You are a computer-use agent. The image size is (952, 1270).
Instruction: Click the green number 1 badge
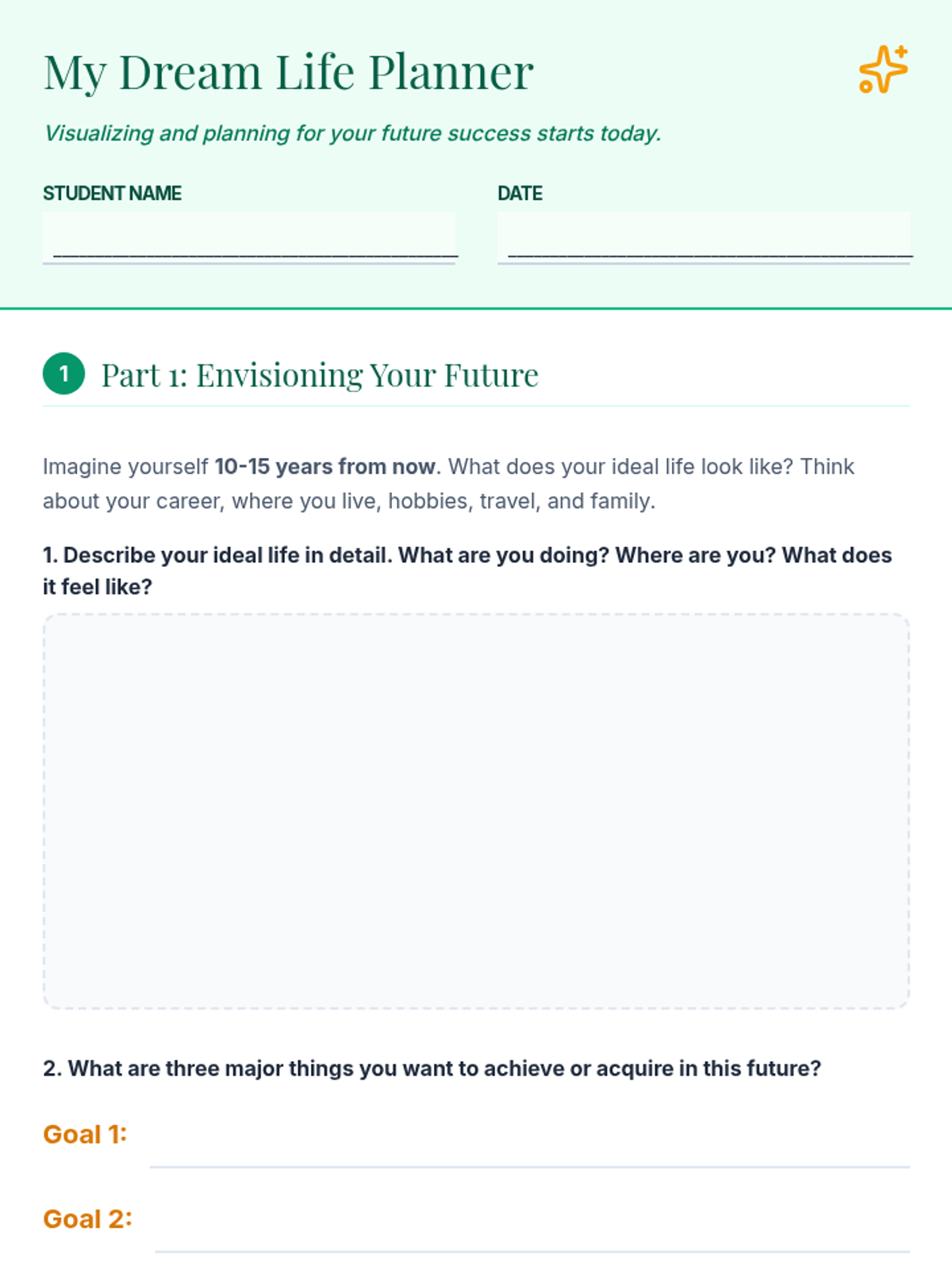coord(63,373)
